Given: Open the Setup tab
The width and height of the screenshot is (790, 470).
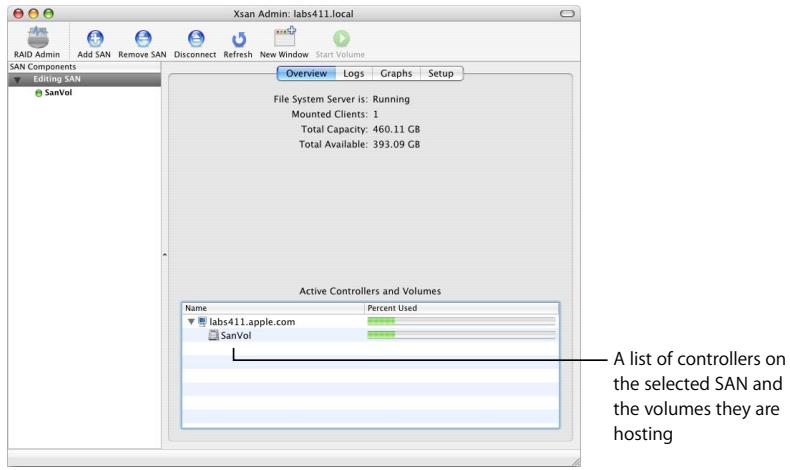Looking at the screenshot, I should [x=441, y=74].
